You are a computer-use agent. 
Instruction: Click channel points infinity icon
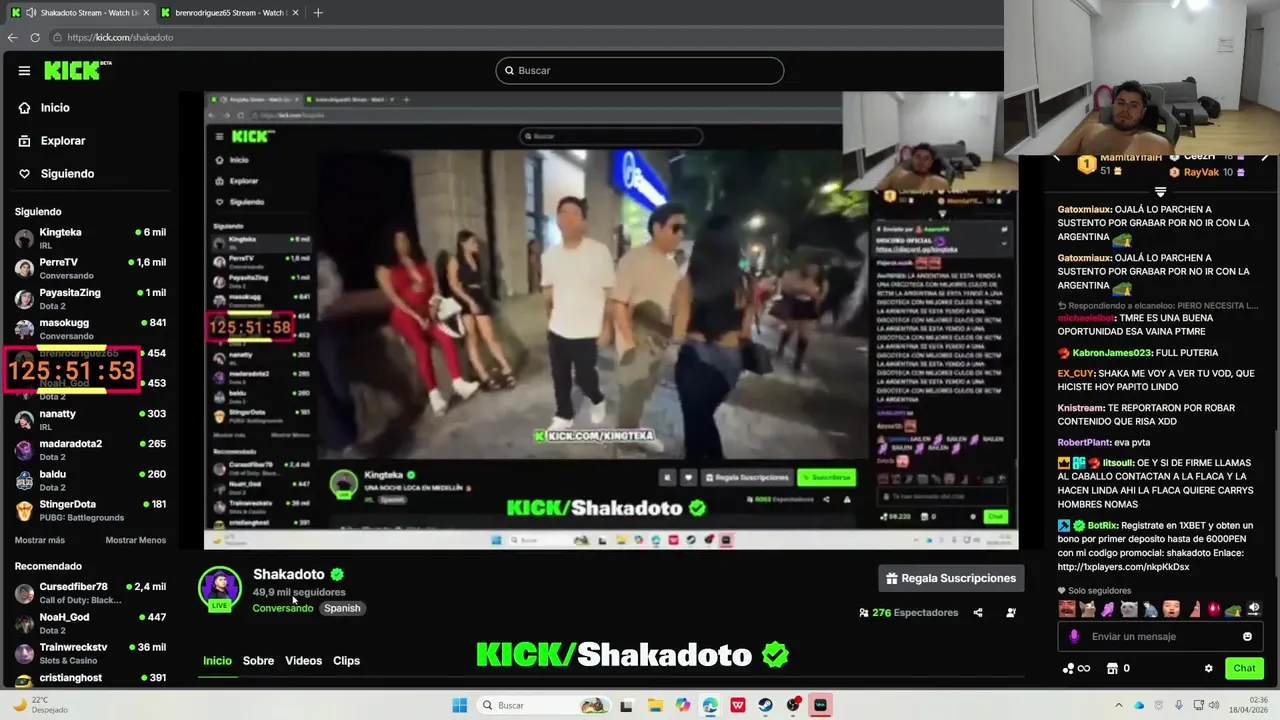point(1076,669)
